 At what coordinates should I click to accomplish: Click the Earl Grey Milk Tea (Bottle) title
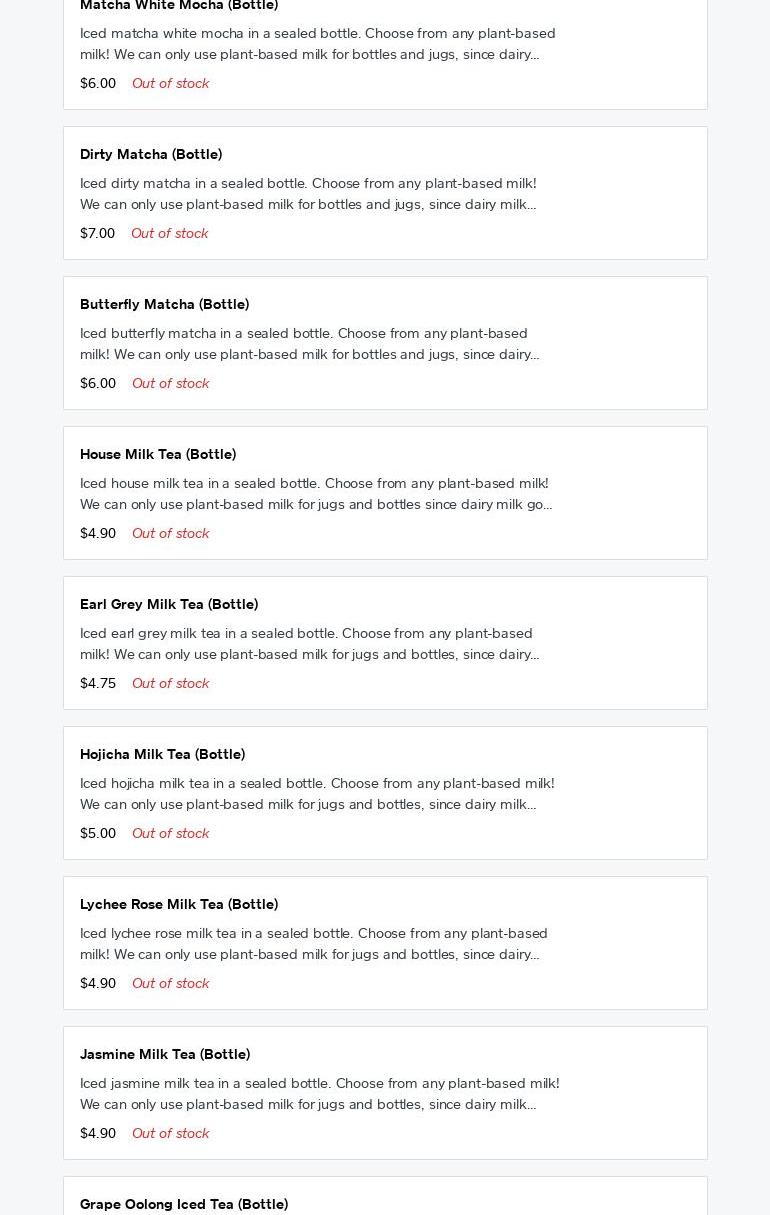pyautogui.click(x=169, y=604)
